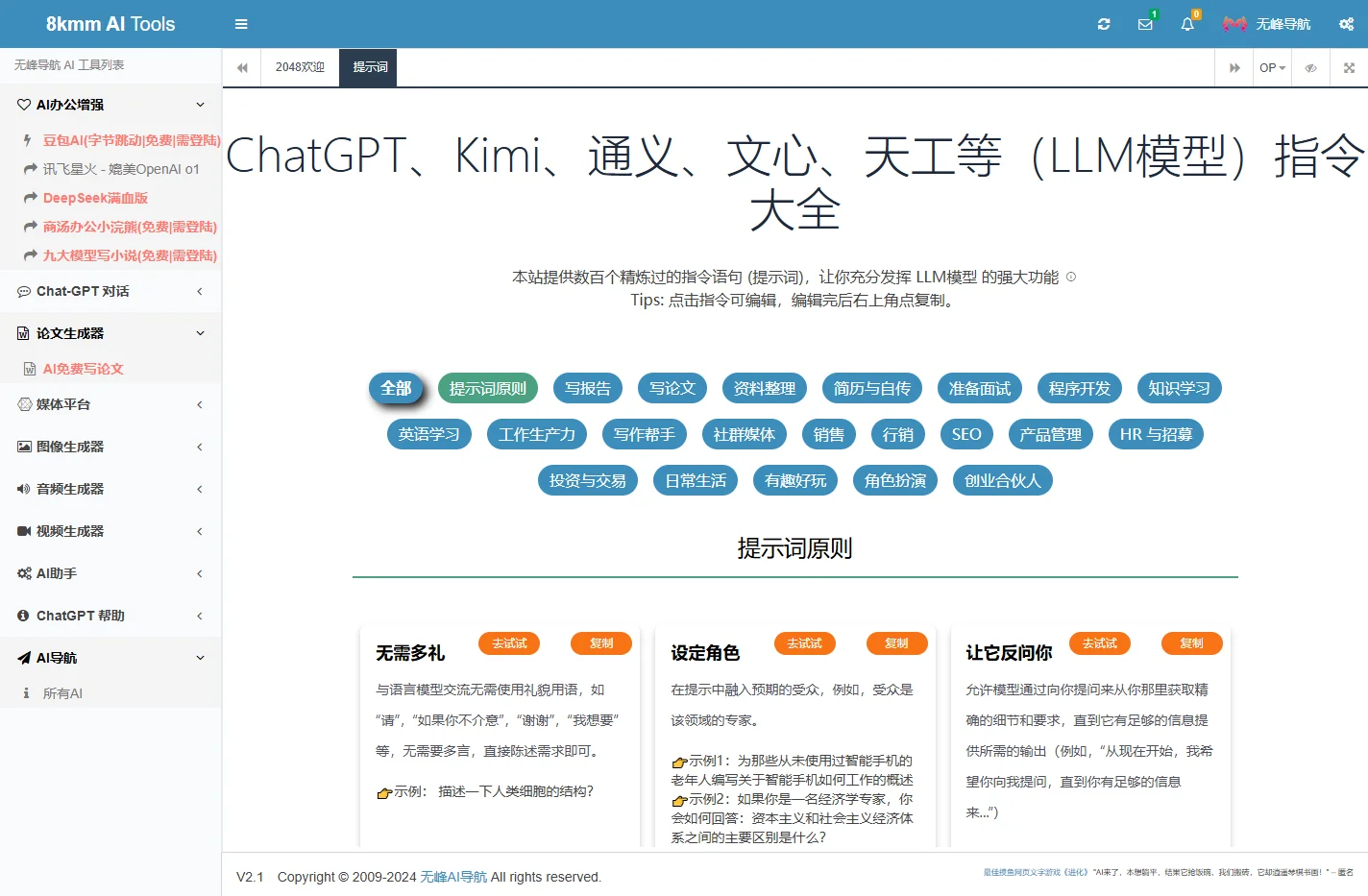Filter by 写报告 category

588,388
